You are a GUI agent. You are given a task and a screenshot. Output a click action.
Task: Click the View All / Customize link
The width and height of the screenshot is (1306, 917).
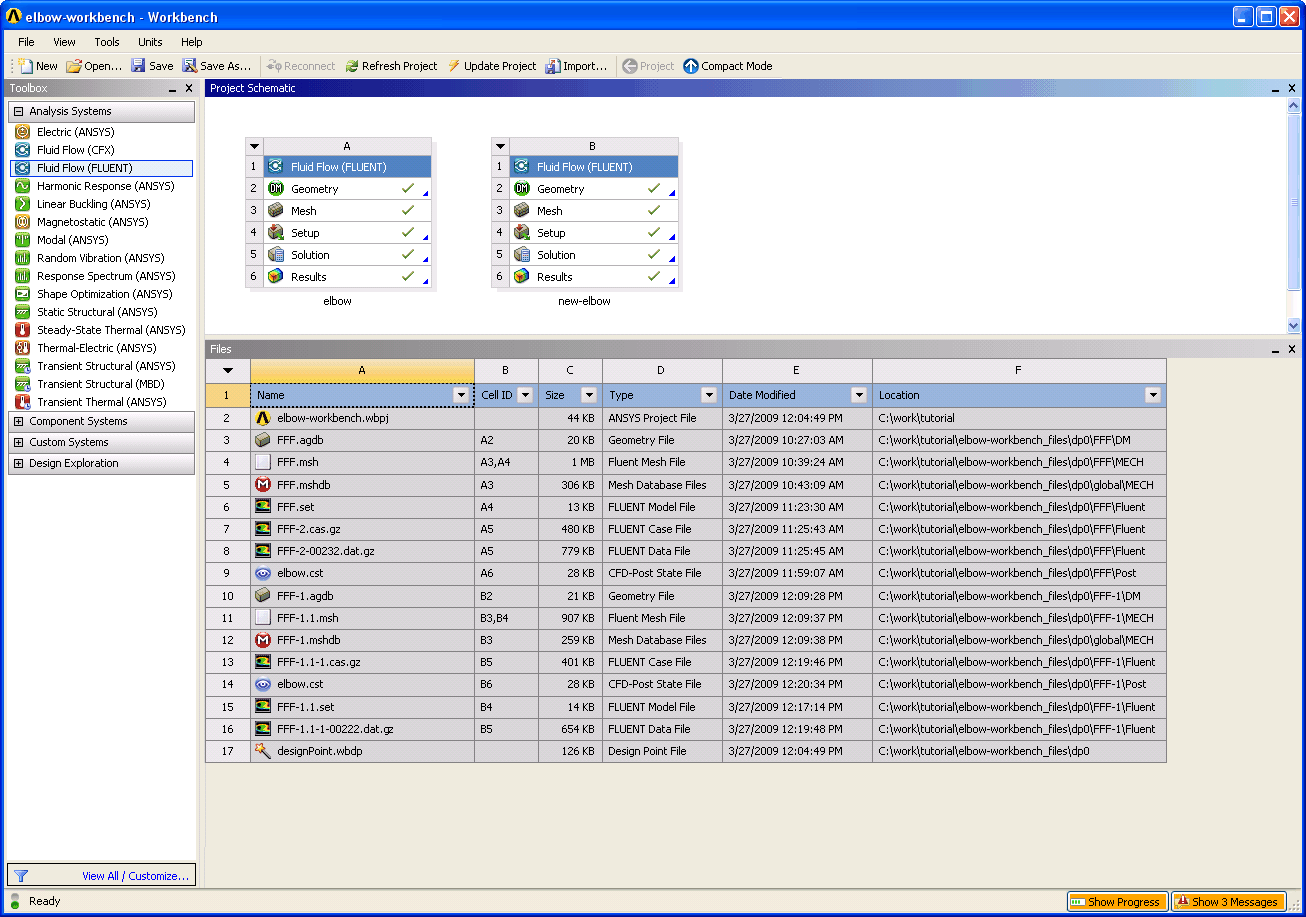tap(135, 876)
